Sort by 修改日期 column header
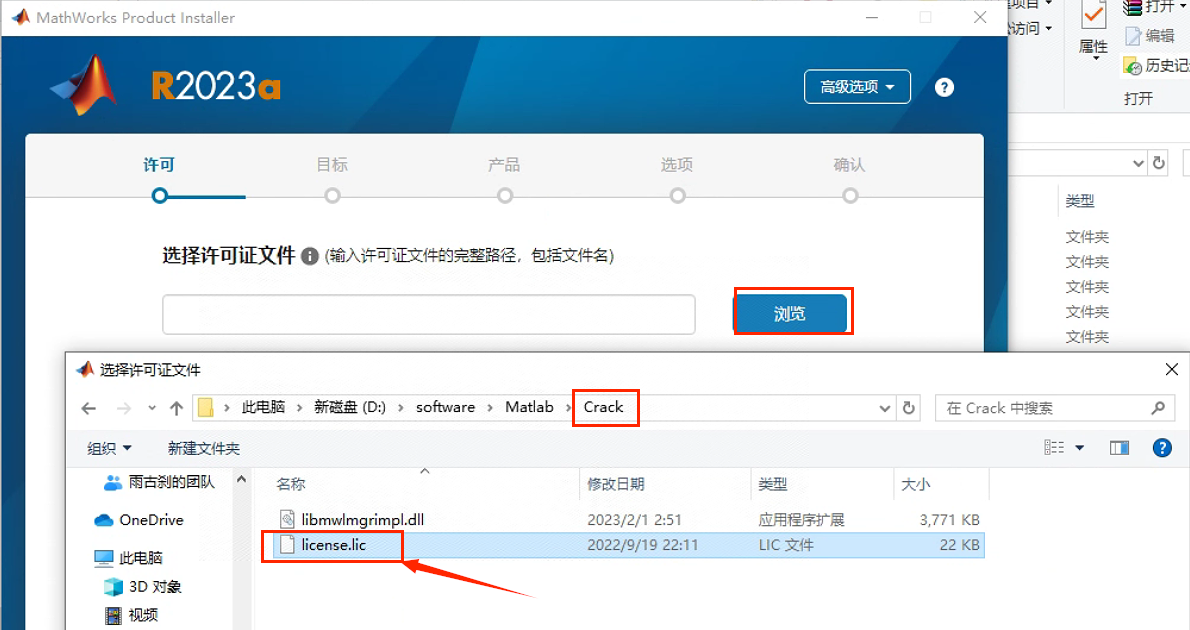The width and height of the screenshot is (1190, 630). pos(615,484)
